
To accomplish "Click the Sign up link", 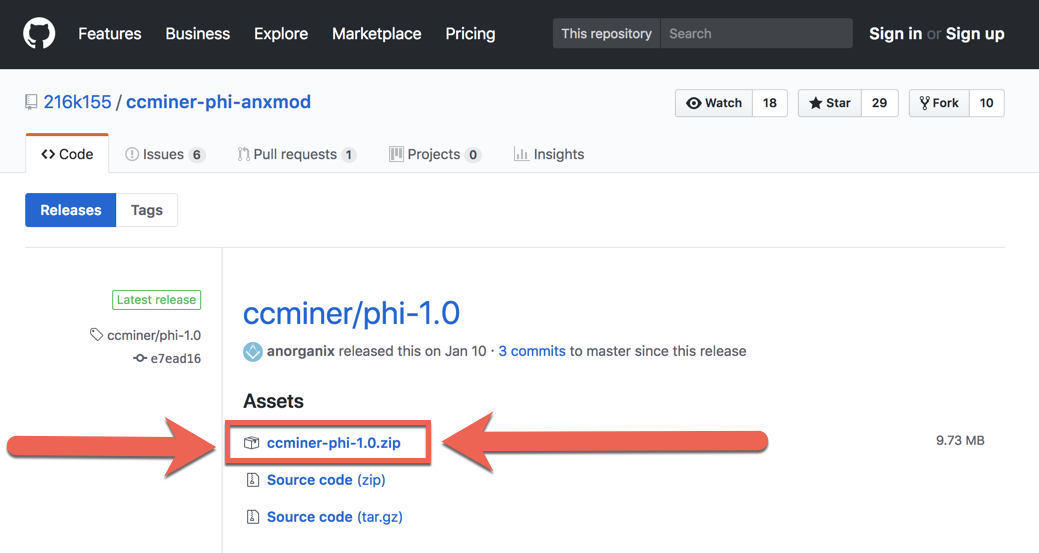I will tap(975, 34).
